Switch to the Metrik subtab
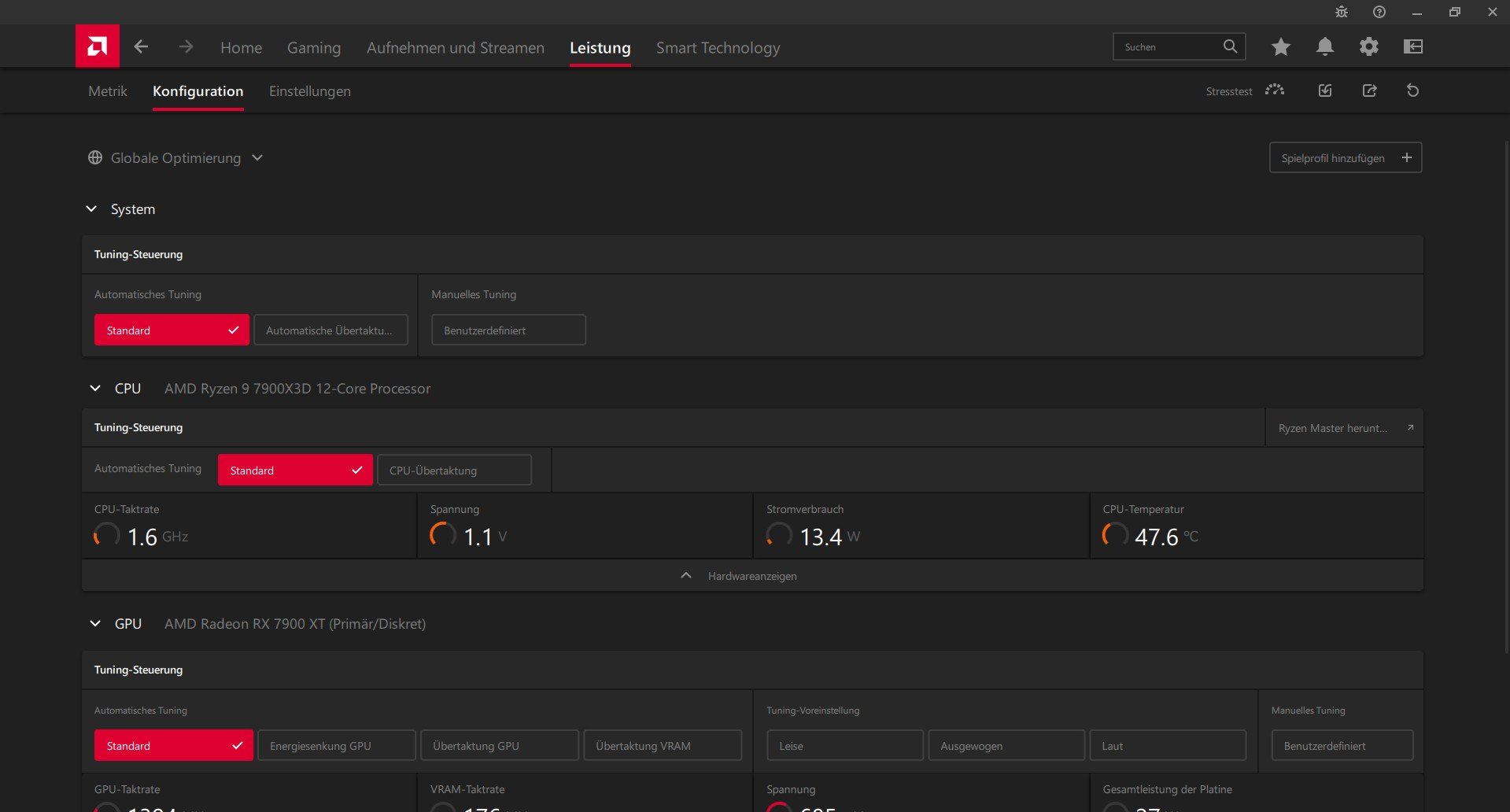1510x812 pixels. 108,90
